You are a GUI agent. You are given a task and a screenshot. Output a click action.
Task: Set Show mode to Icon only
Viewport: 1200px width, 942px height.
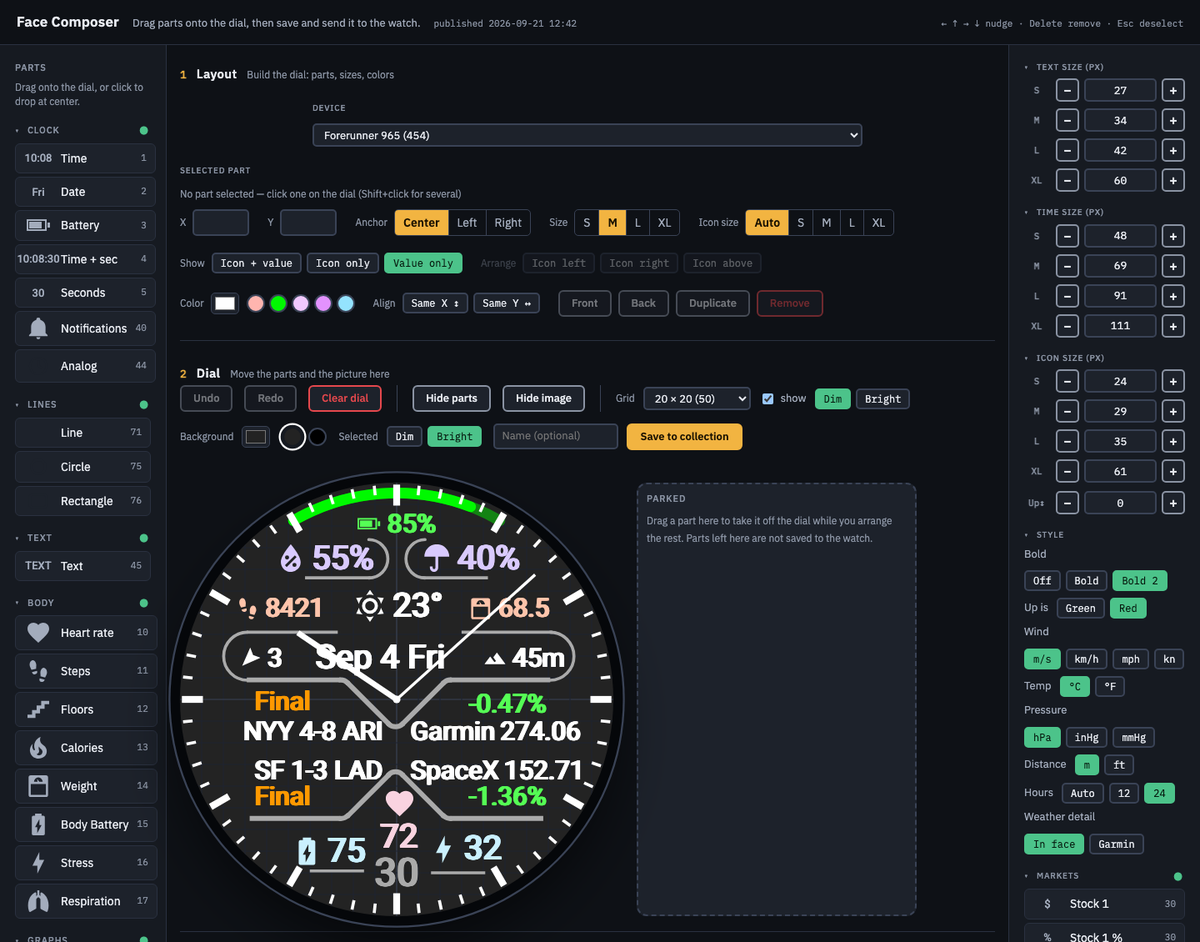(x=343, y=263)
